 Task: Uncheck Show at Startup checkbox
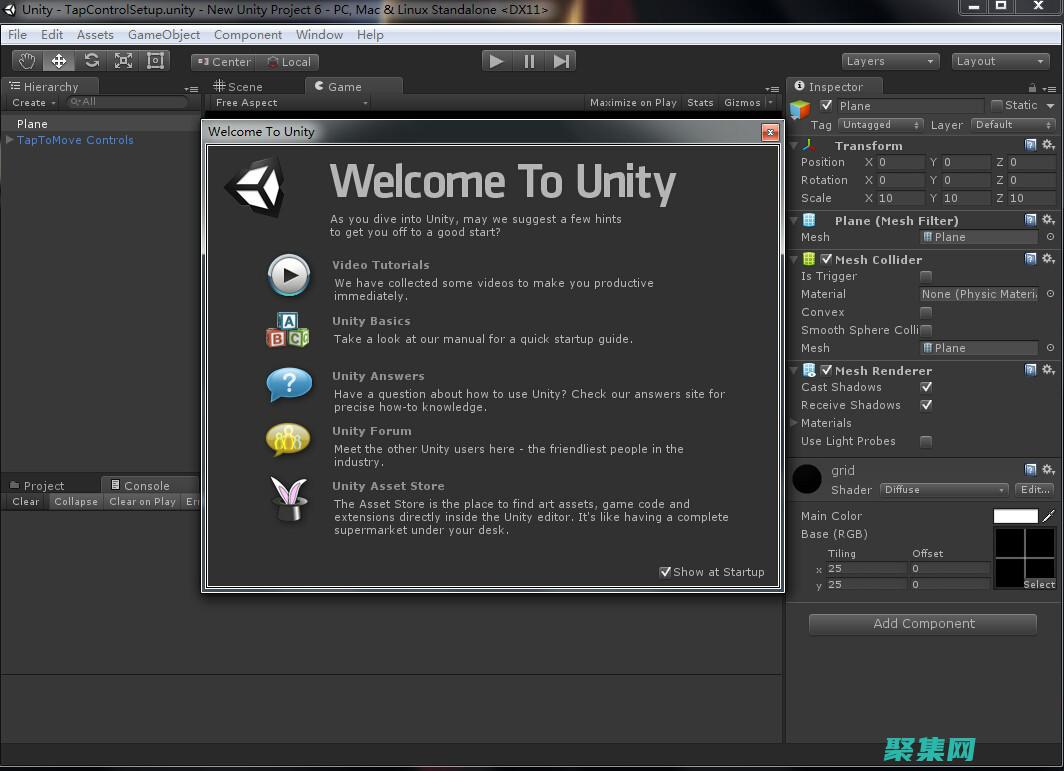point(665,572)
